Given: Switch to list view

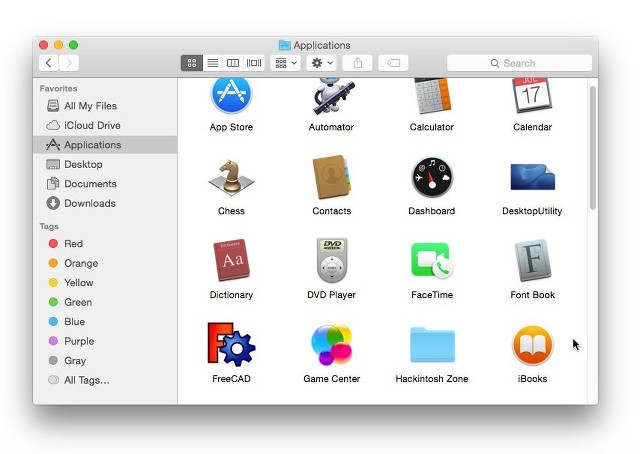Looking at the screenshot, I should [x=213, y=63].
